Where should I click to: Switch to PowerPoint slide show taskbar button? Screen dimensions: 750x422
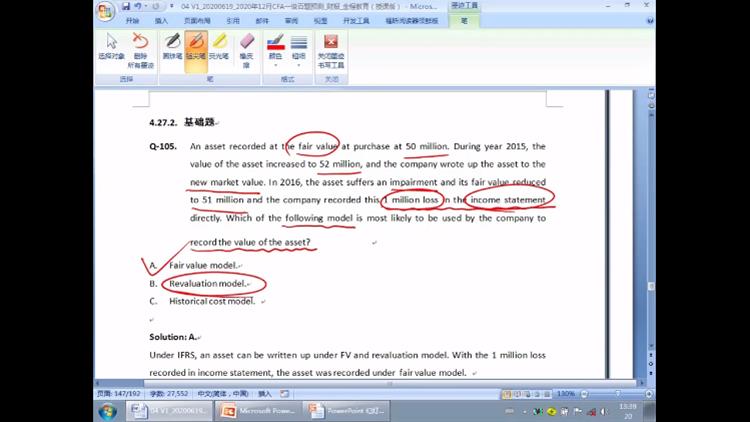pos(347,411)
